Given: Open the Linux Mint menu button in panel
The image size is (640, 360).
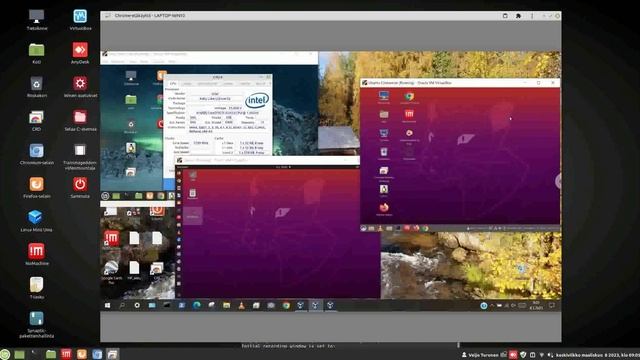Looking at the screenshot, I should tap(4, 354).
